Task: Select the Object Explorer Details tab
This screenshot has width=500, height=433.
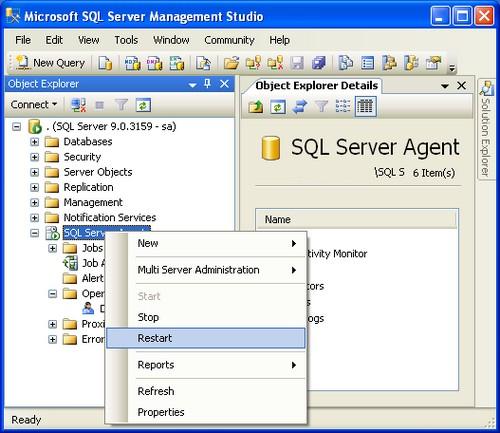Action: tap(316, 86)
